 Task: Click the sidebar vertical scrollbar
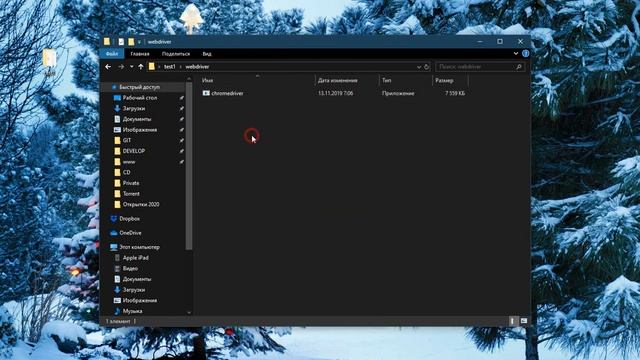(x=189, y=166)
